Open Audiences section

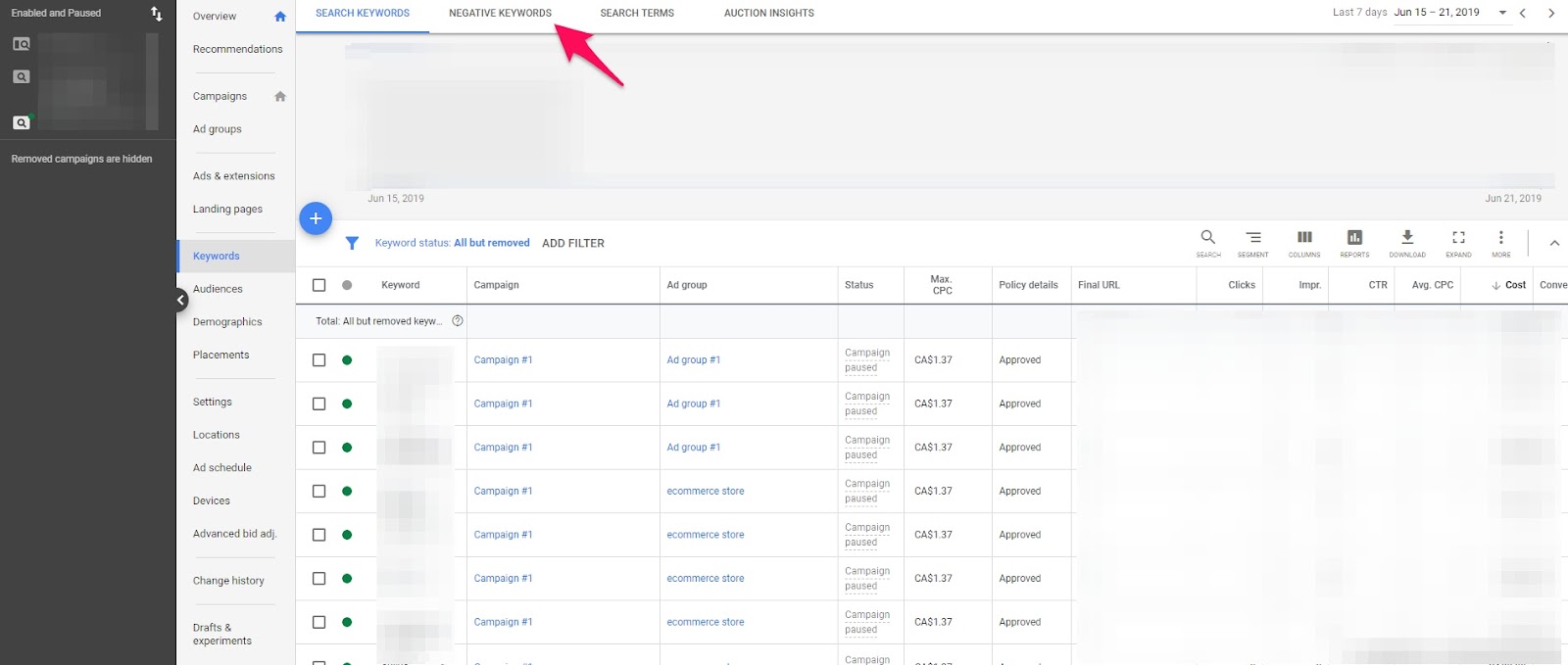point(218,289)
